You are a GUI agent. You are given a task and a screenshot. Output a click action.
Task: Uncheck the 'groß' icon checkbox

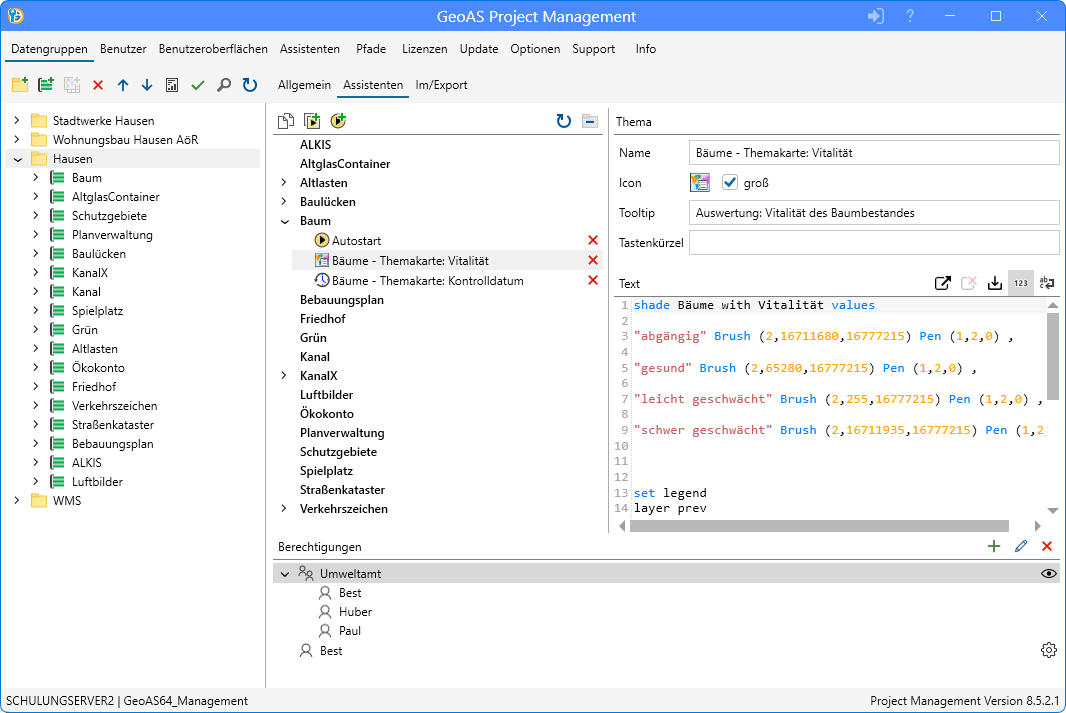coord(730,183)
